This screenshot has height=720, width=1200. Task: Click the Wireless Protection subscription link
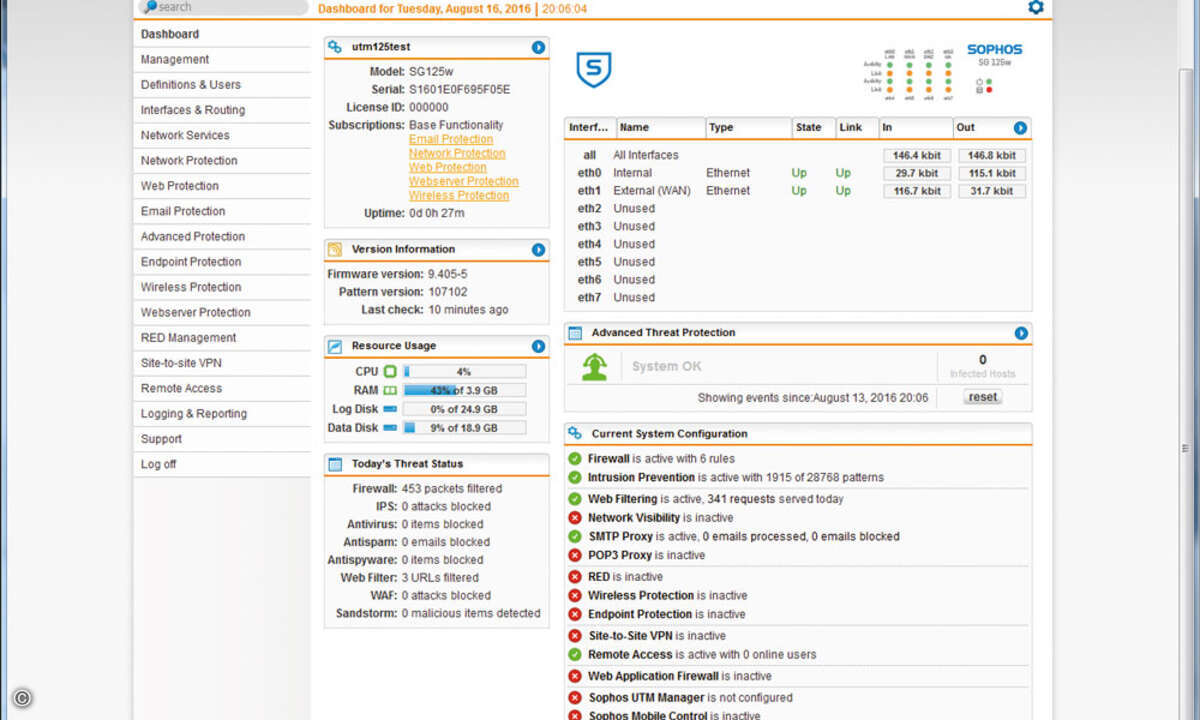pos(459,196)
